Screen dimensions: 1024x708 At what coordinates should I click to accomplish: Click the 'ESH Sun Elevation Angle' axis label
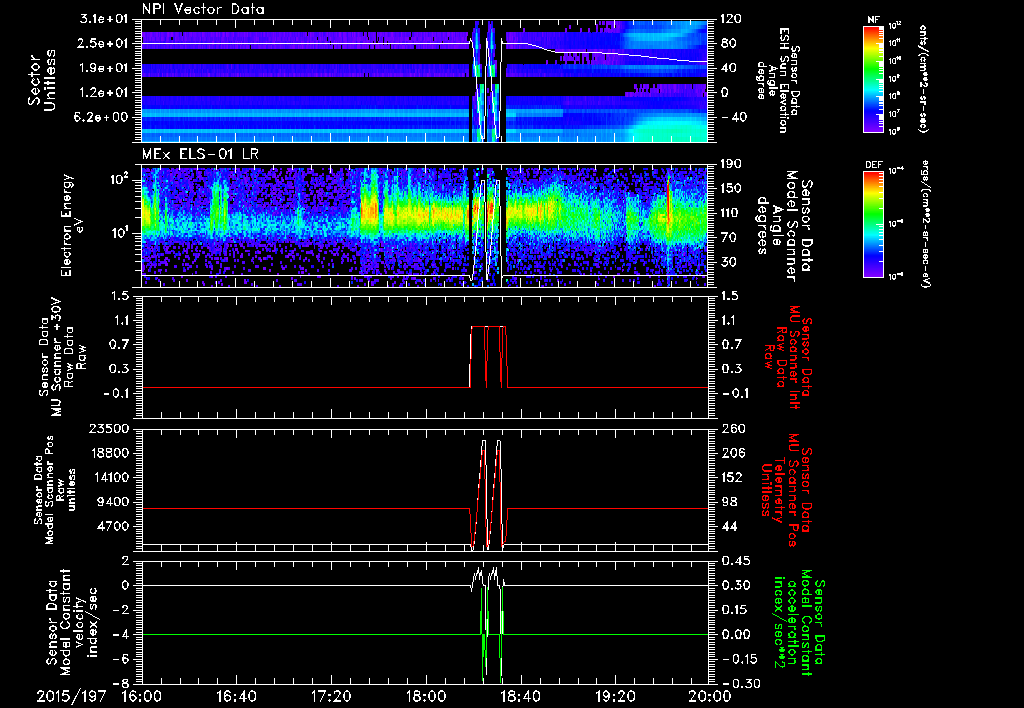click(777, 79)
